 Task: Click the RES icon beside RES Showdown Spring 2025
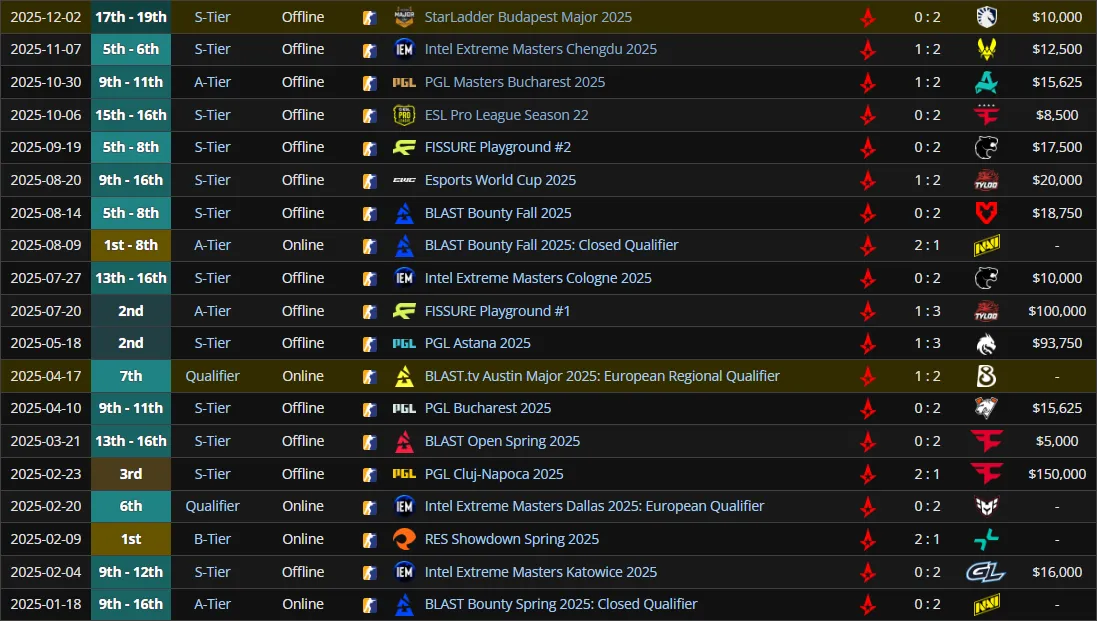(404, 539)
